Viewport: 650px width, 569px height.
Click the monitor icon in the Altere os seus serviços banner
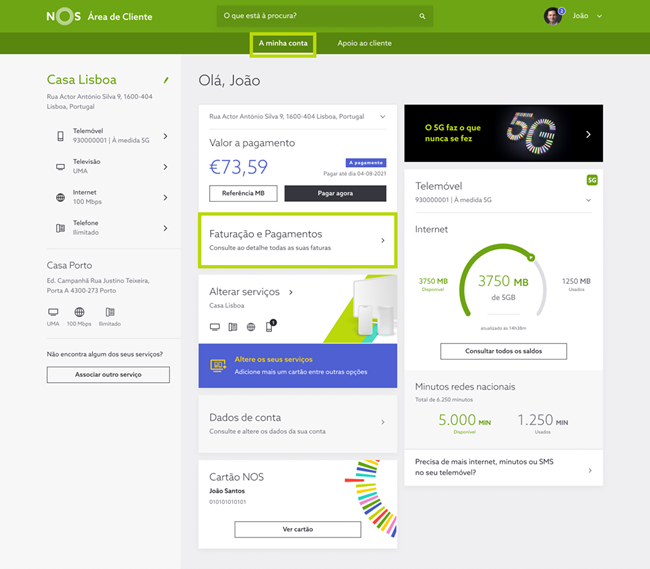point(218,365)
